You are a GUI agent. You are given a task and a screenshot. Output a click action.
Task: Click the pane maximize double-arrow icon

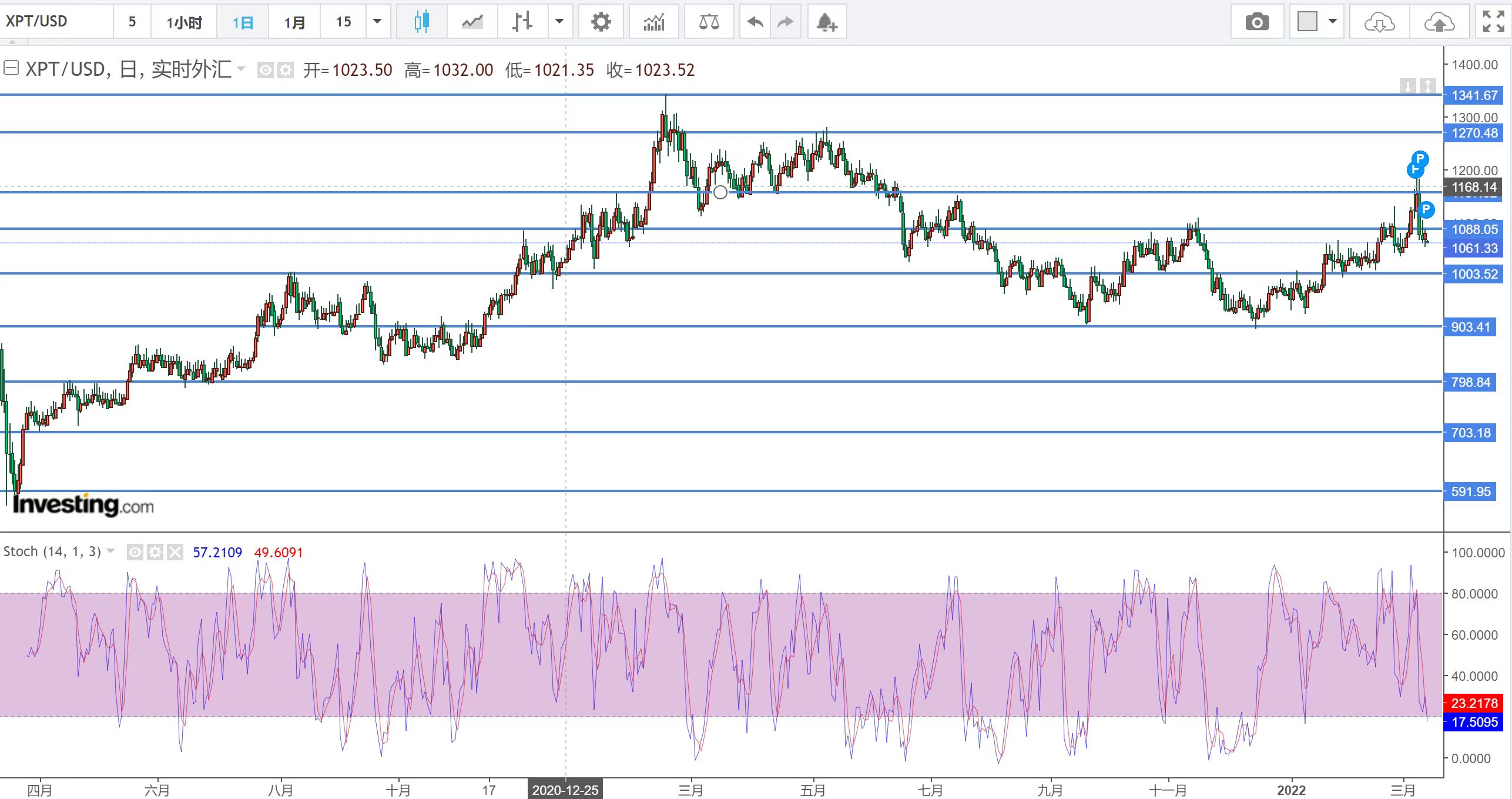point(1428,86)
